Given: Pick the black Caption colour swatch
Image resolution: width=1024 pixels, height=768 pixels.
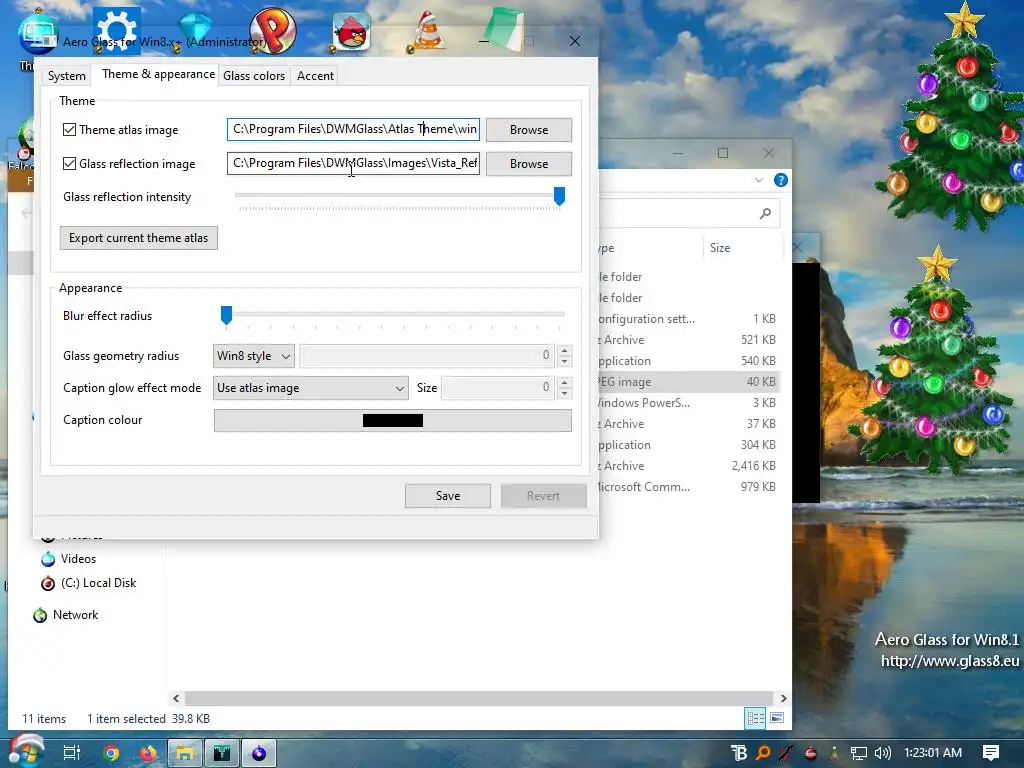Looking at the screenshot, I should coord(392,421).
